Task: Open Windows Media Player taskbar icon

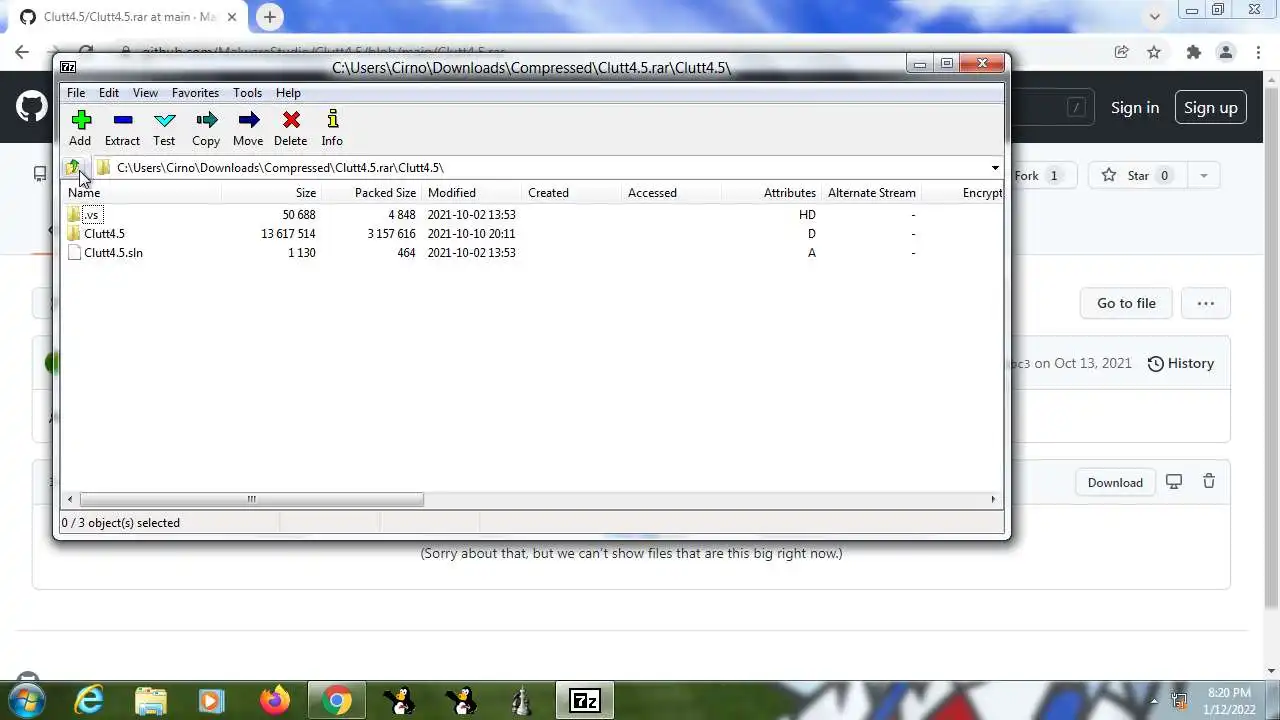Action: pyautogui.click(x=211, y=700)
